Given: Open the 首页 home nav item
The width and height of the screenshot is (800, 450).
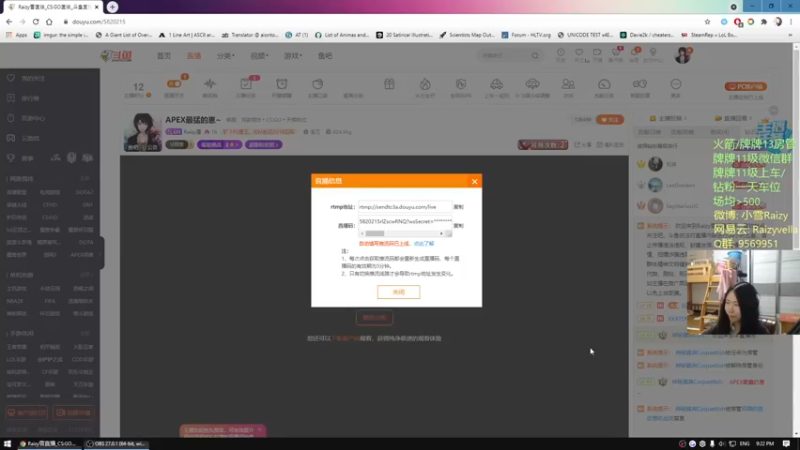Looking at the screenshot, I should click(x=164, y=56).
